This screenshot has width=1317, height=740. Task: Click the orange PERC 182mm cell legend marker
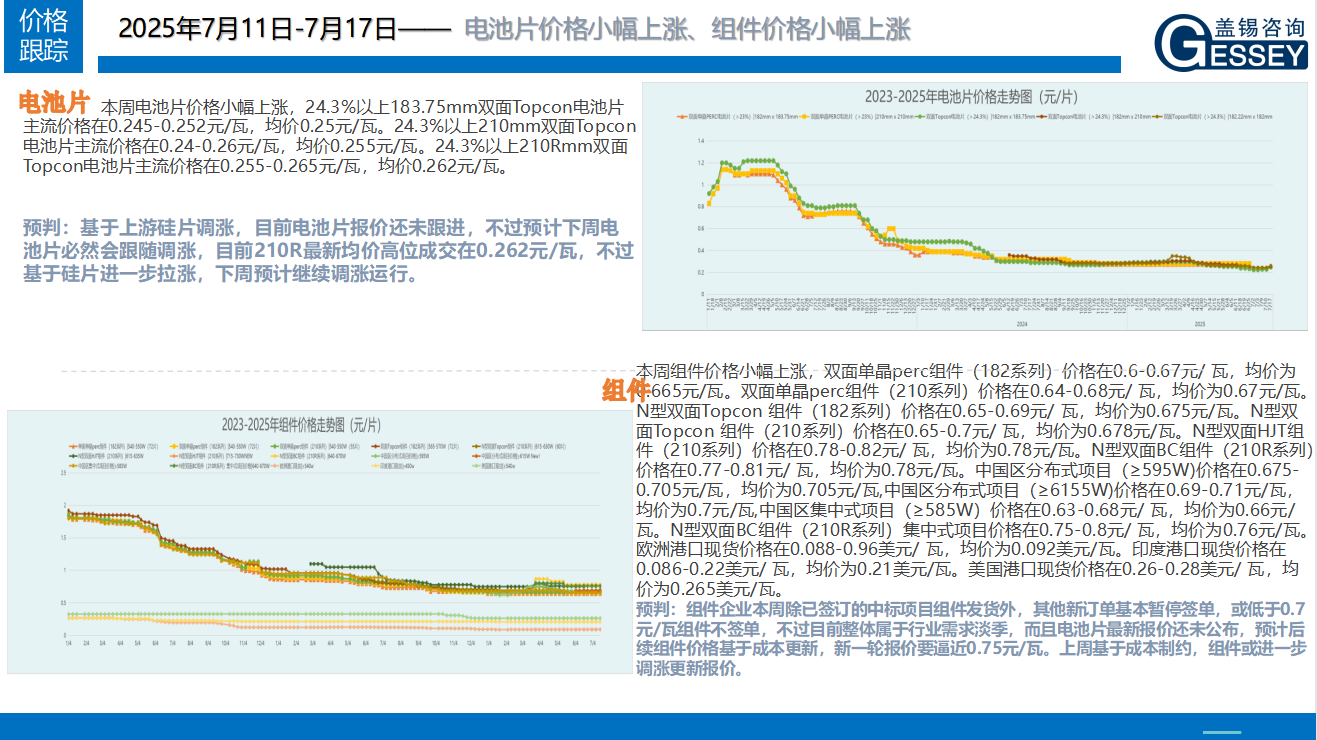tap(682, 117)
